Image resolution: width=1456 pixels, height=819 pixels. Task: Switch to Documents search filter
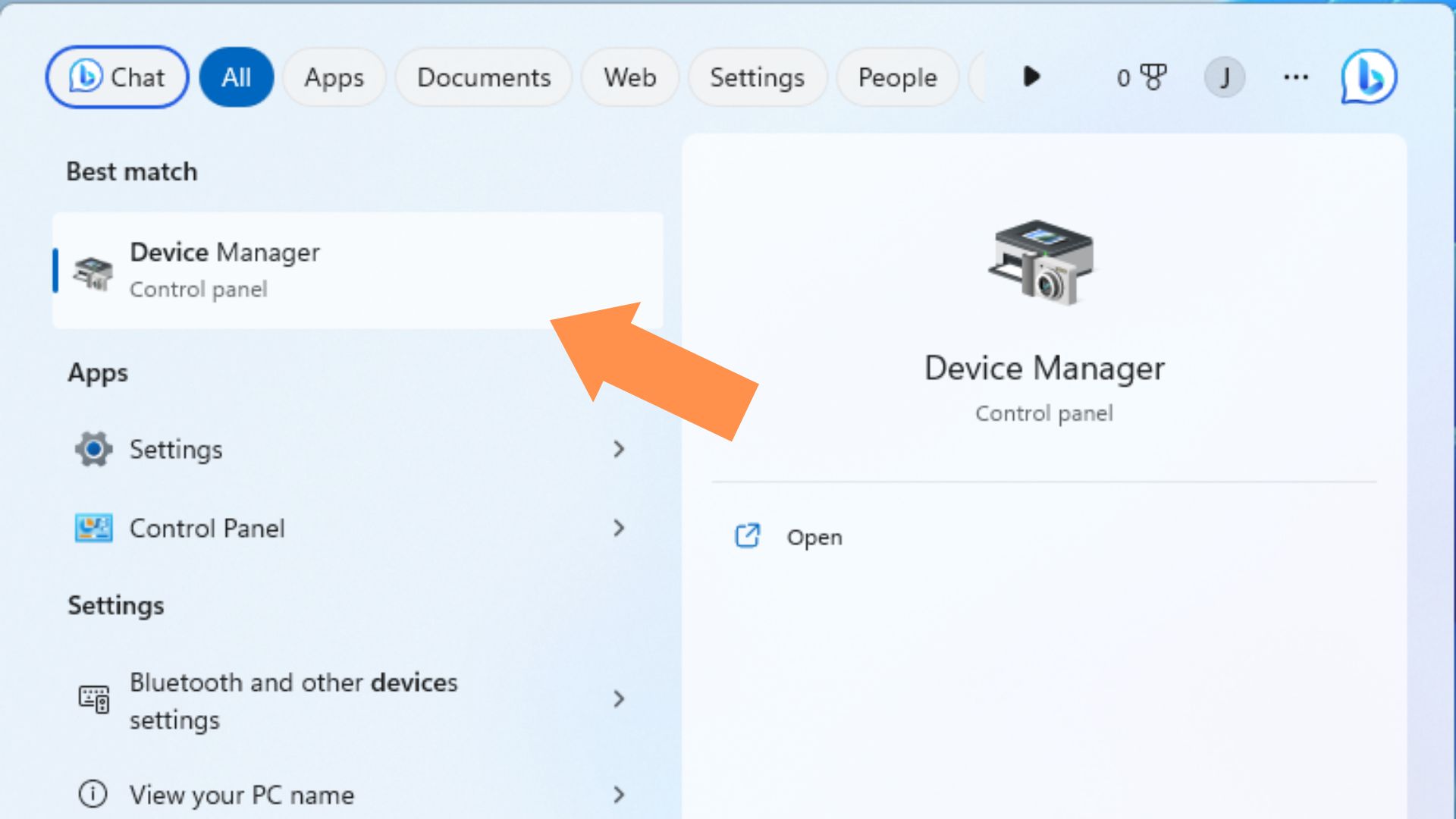coord(482,77)
